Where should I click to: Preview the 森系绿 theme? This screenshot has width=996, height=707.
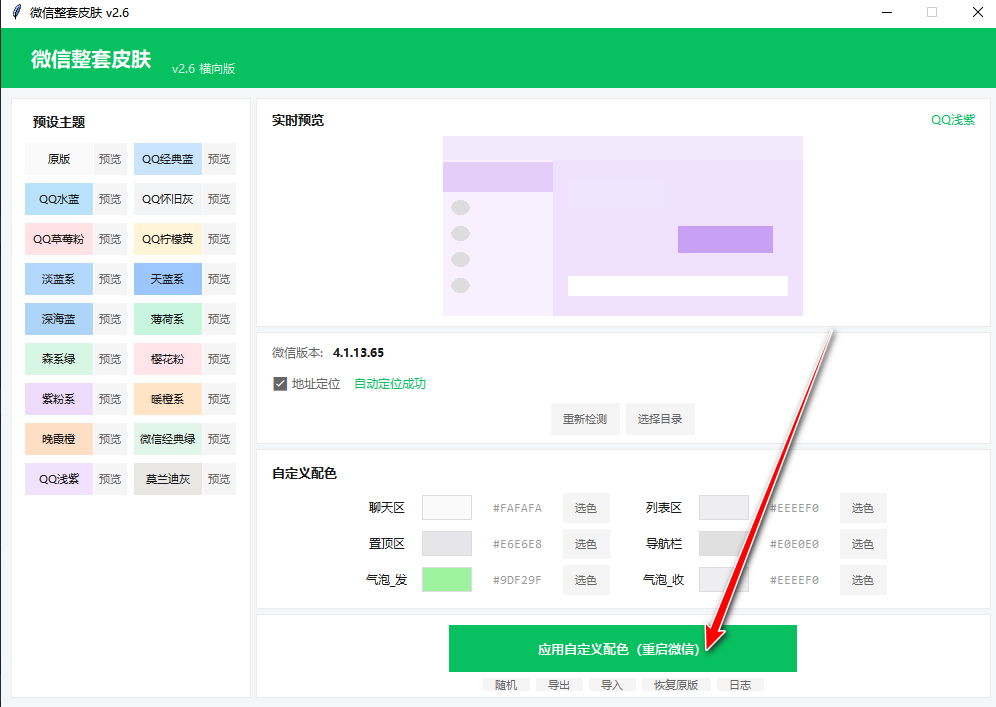pyautogui.click(x=110, y=359)
